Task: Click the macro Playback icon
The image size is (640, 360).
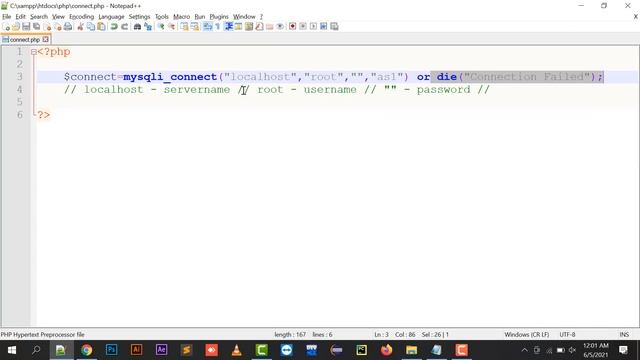Action: (313, 27)
